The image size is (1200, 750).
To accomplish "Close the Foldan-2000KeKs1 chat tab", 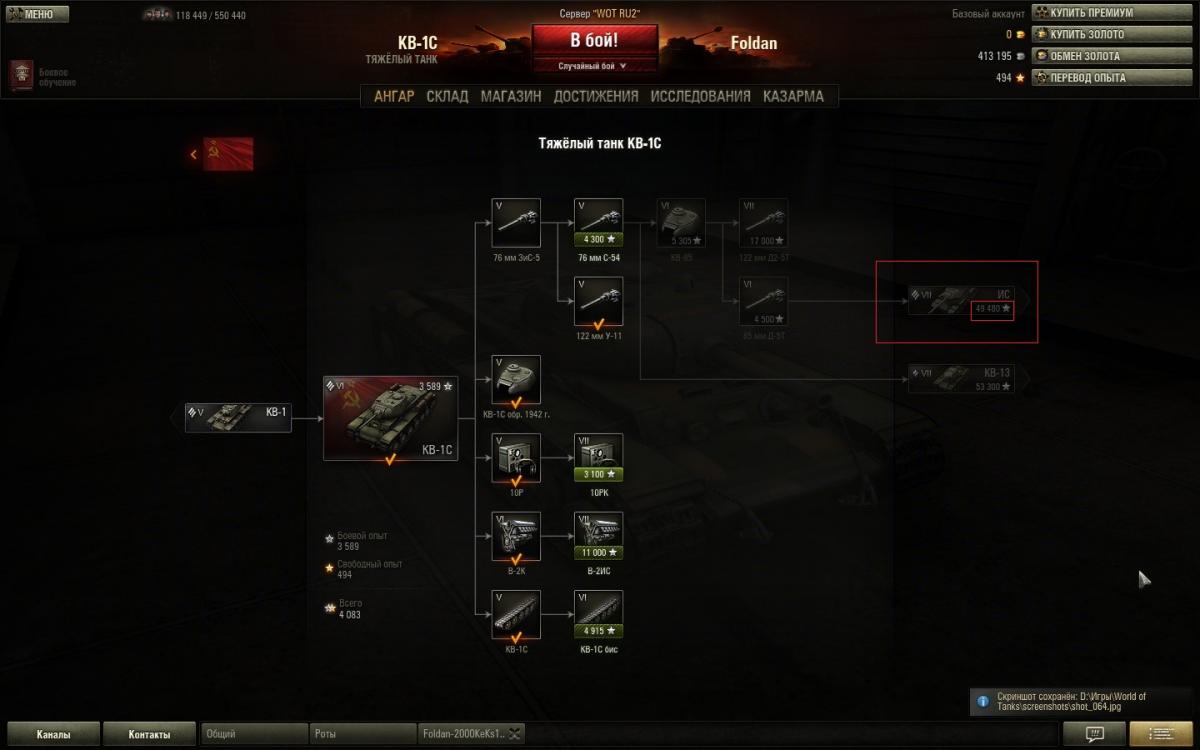I will 516,734.
